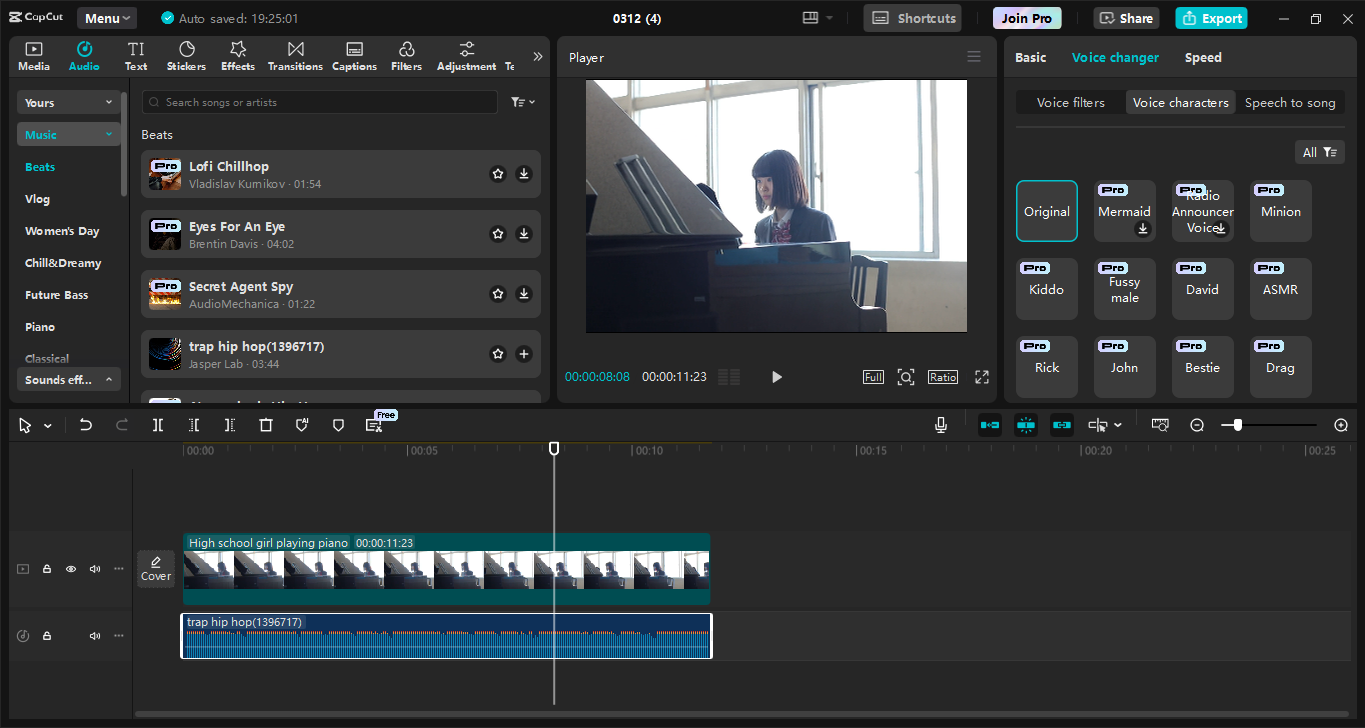
Task: Click the Join Pro button
Action: pyautogui.click(x=1027, y=18)
